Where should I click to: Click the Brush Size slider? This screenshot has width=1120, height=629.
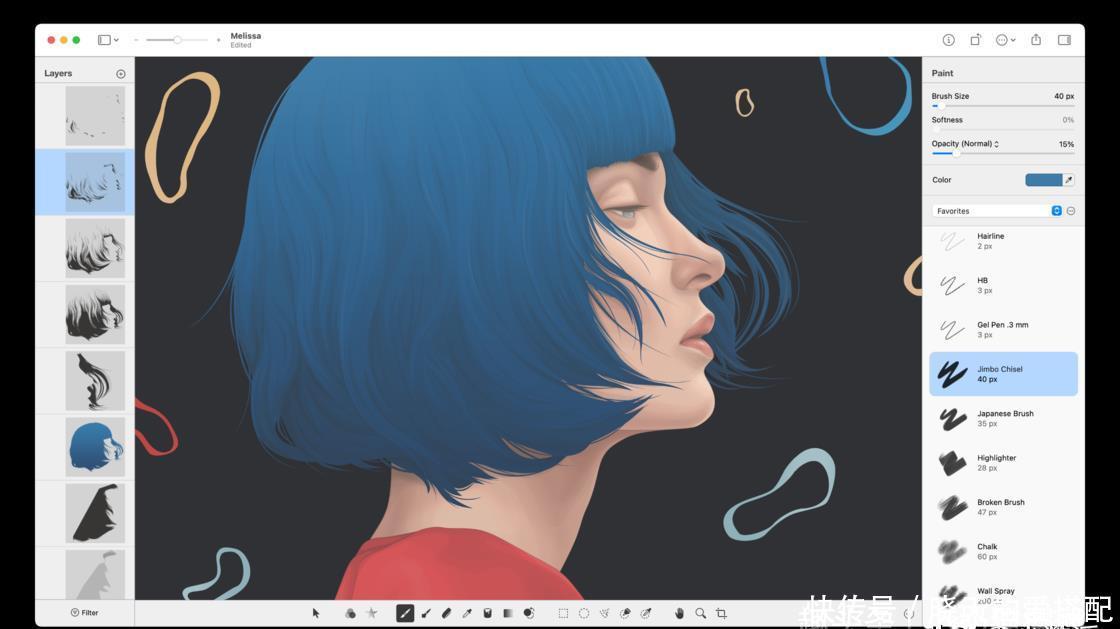1003,106
